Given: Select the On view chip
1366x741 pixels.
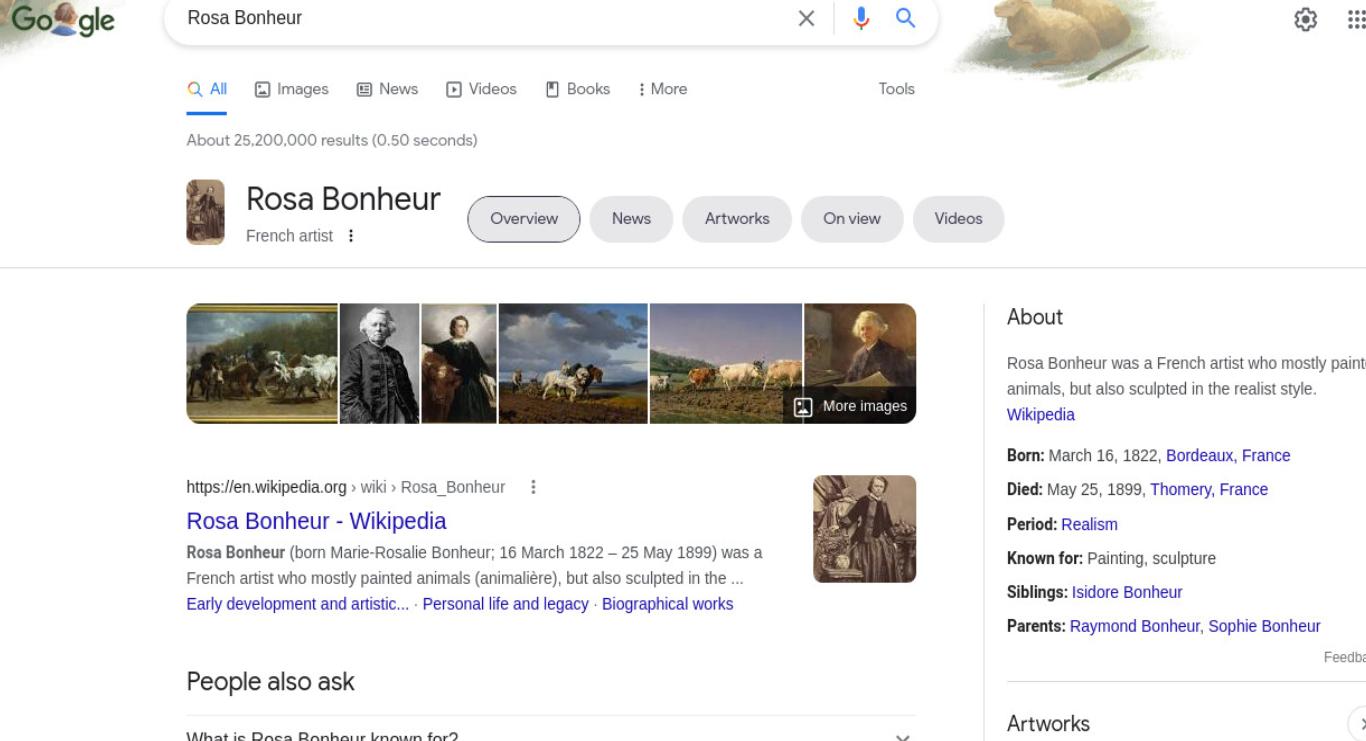Looking at the screenshot, I should pyautogui.click(x=852, y=219).
